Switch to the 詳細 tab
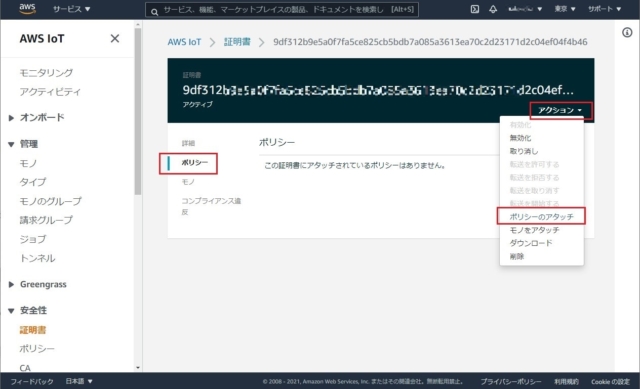 [x=188, y=143]
